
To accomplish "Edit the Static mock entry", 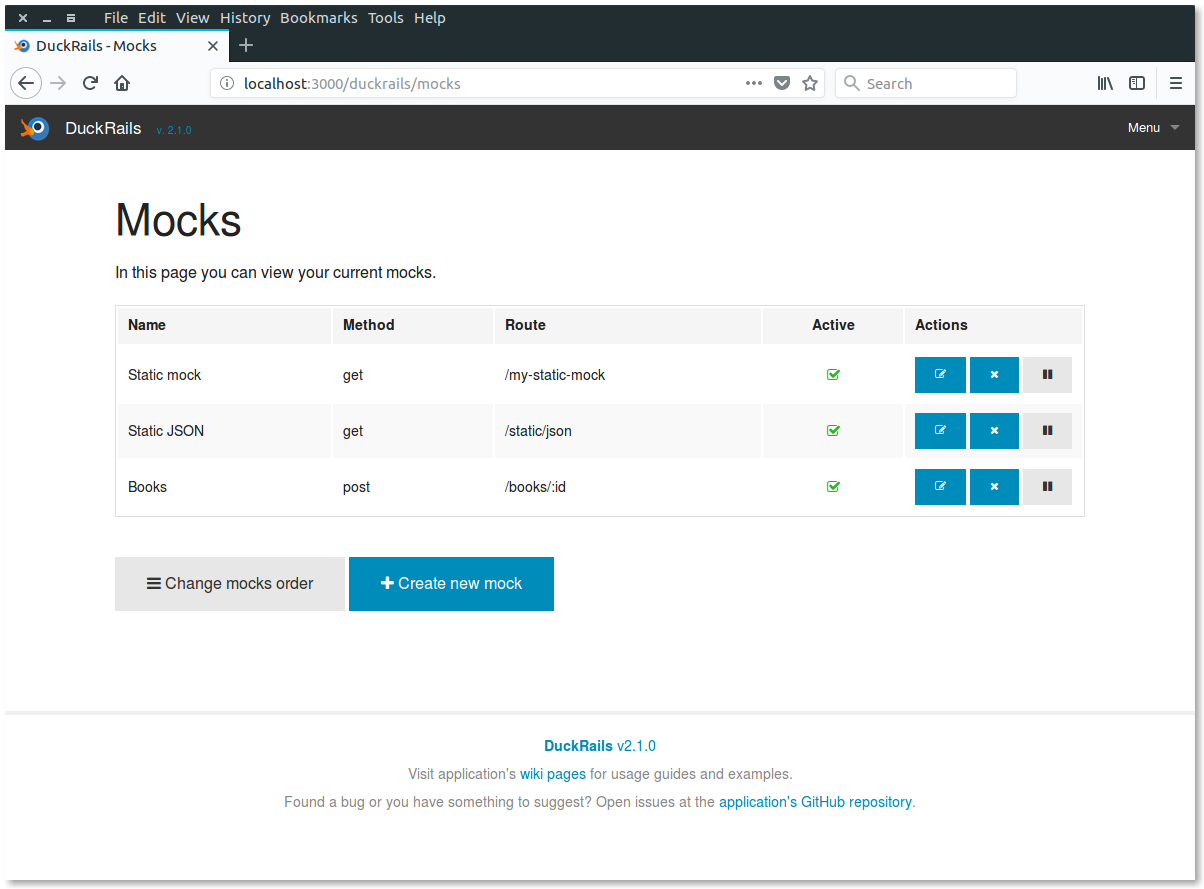I will (x=940, y=375).
